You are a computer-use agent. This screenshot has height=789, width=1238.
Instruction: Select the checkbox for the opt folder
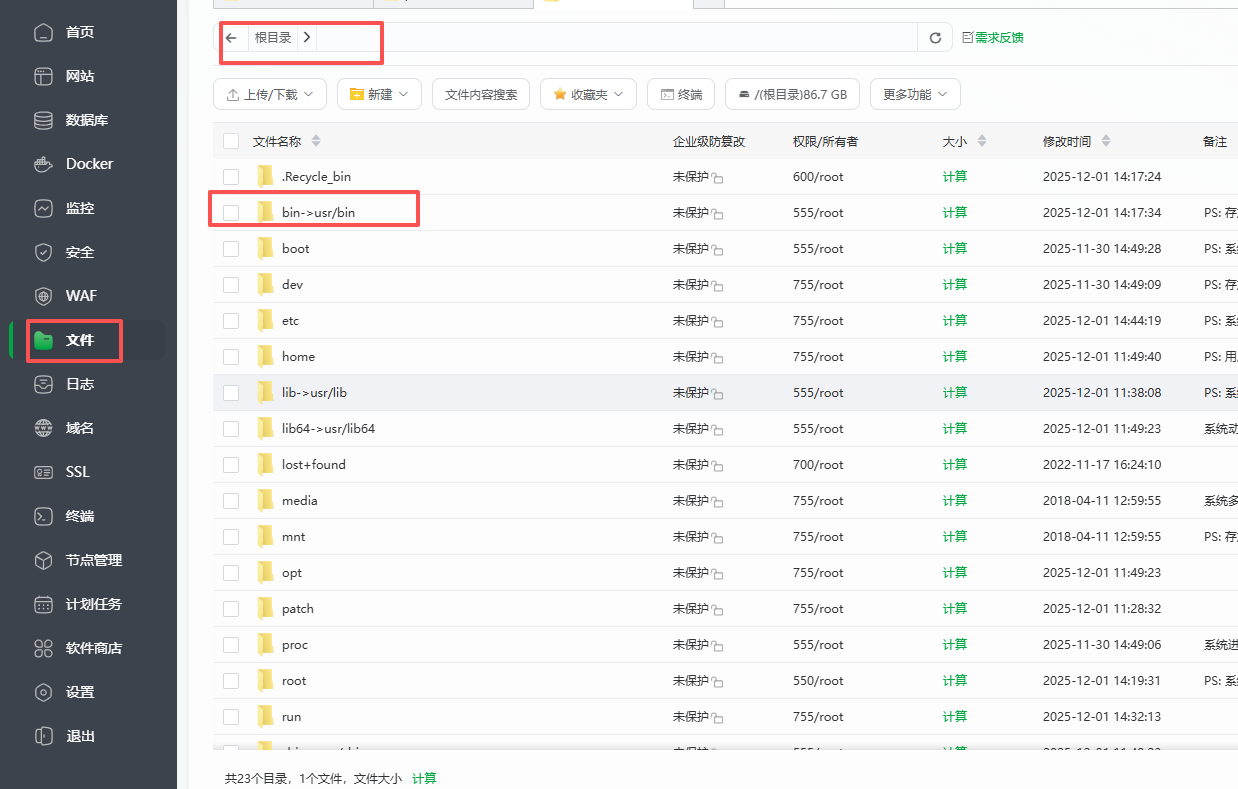pyautogui.click(x=231, y=573)
